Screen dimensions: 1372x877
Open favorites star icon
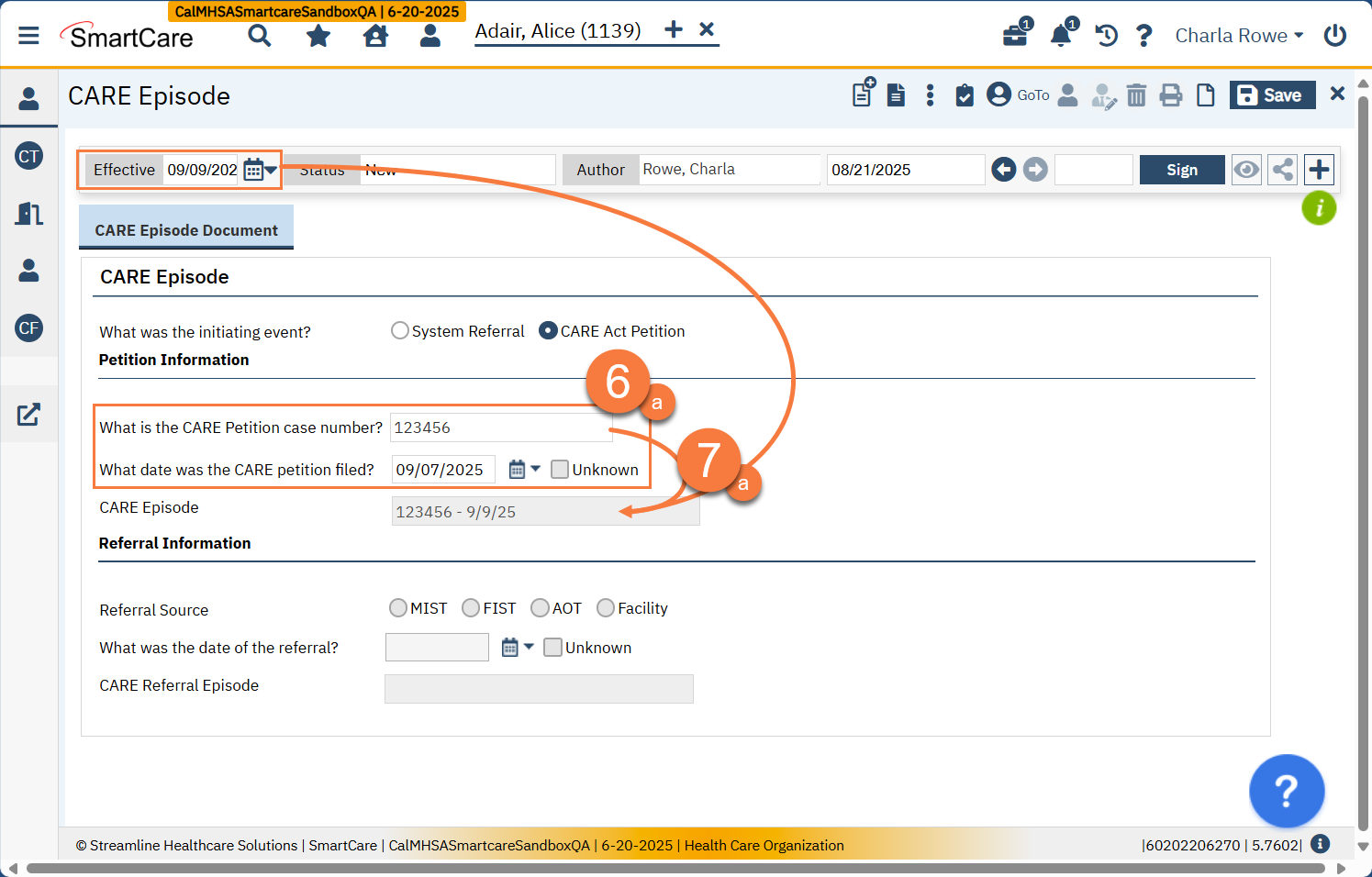[x=318, y=36]
